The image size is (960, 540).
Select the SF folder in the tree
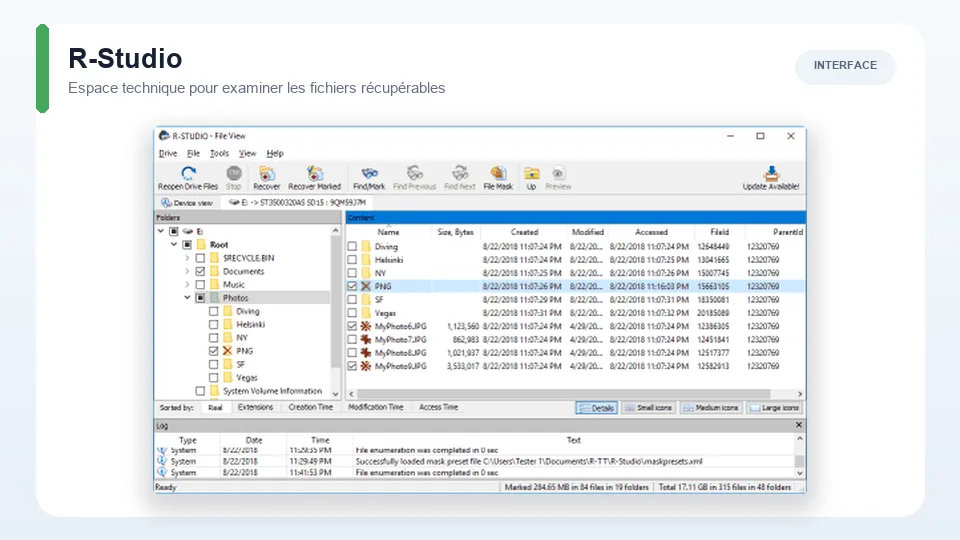[x=241, y=364]
